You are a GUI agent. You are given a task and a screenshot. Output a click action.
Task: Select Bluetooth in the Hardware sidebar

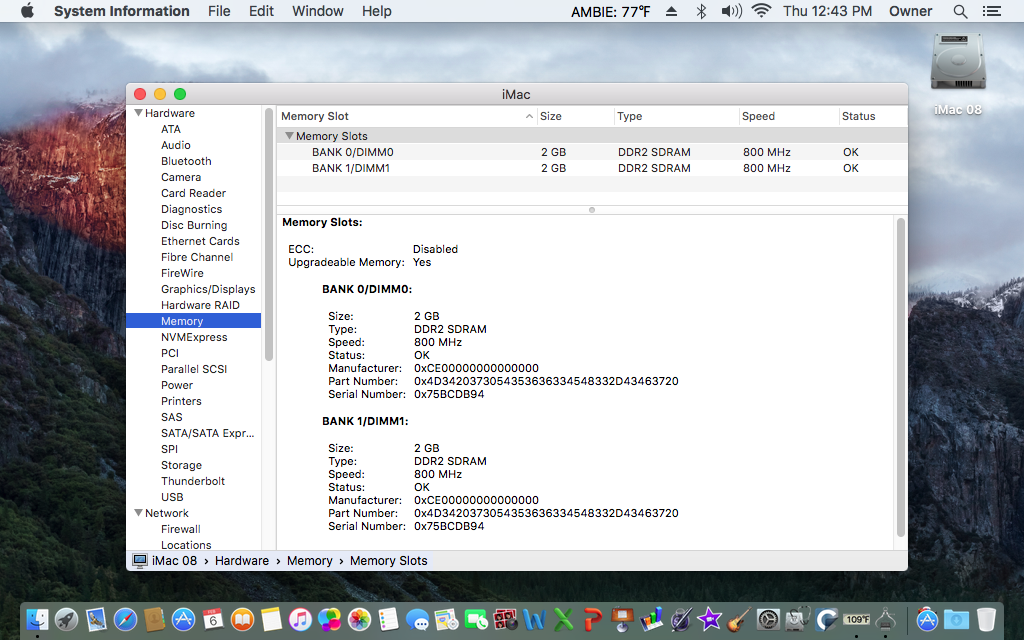point(186,161)
